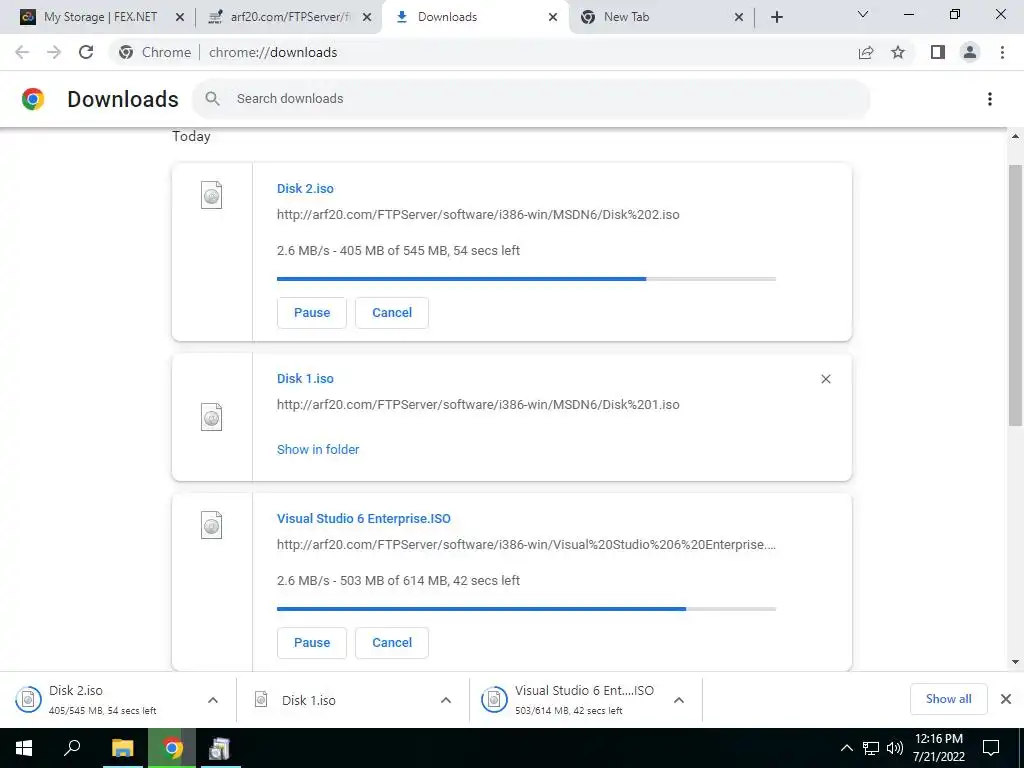Close the My Storage FEX.NET tab
The image size is (1024, 768).
(180, 17)
